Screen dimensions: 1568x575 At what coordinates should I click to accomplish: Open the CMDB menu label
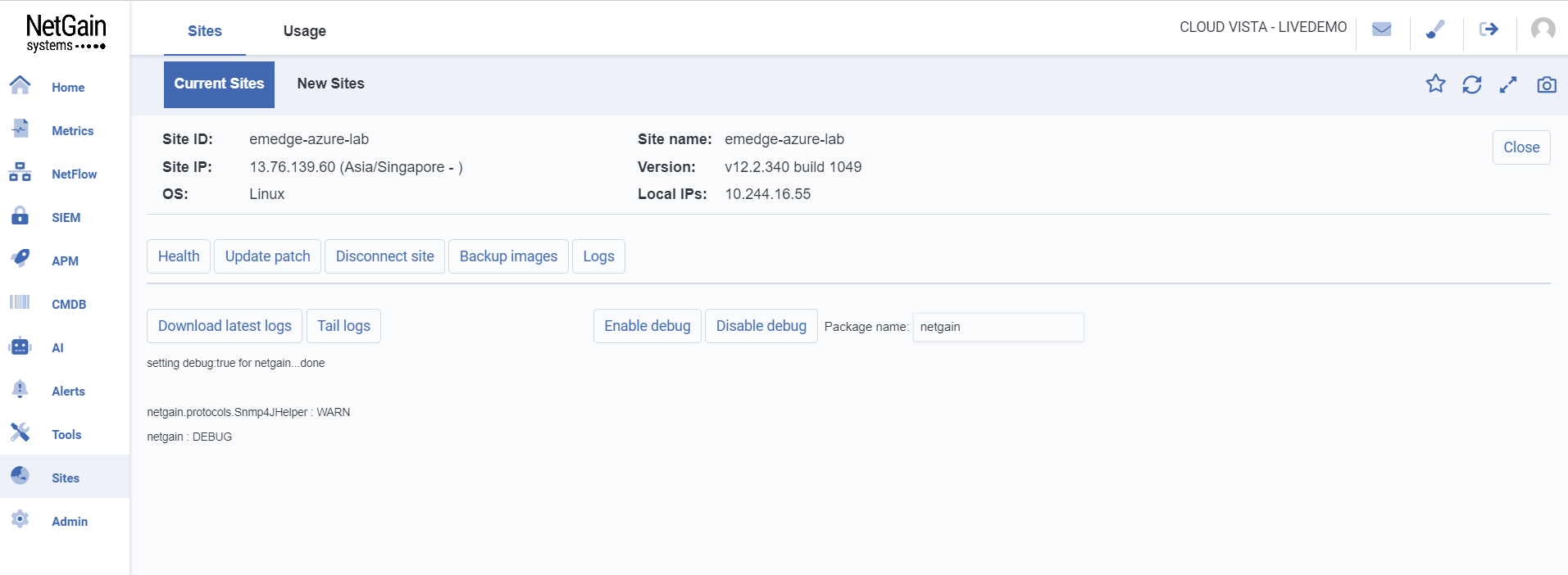tap(69, 305)
